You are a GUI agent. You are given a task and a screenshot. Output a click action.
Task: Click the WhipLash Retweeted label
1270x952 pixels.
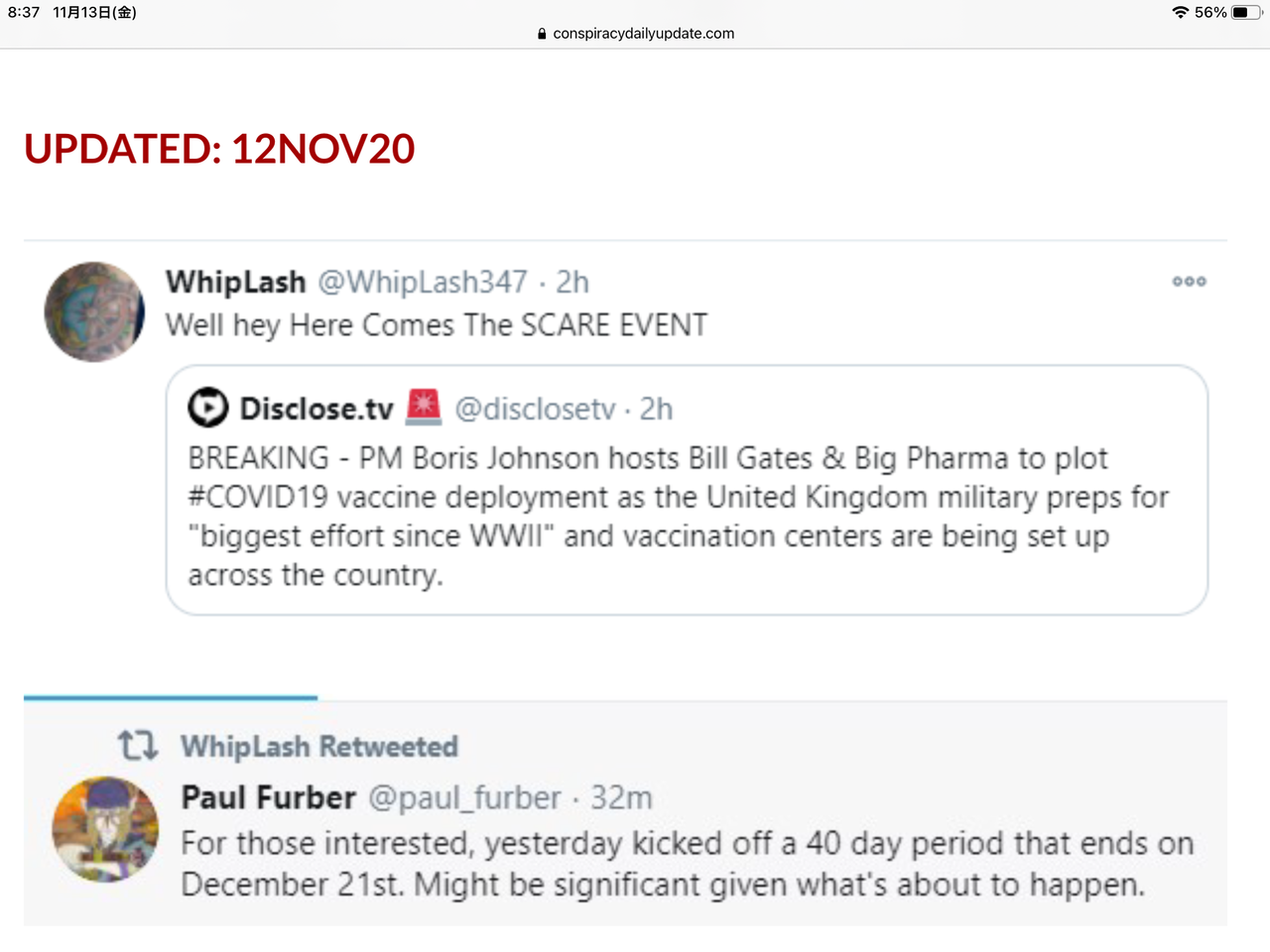pyautogui.click(x=318, y=746)
